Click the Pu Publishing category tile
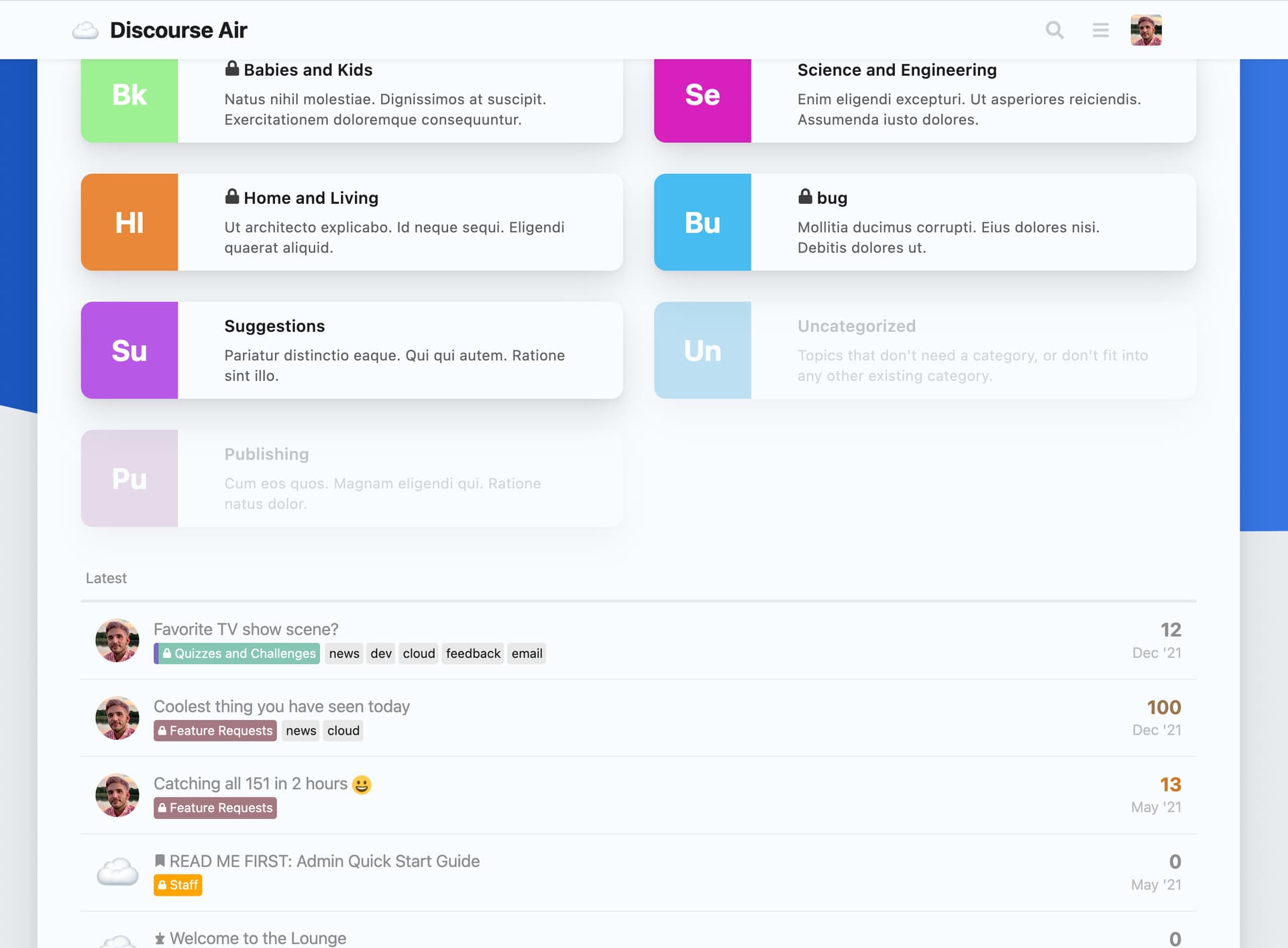This screenshot has width=1288, height=948. click(129, 478)
